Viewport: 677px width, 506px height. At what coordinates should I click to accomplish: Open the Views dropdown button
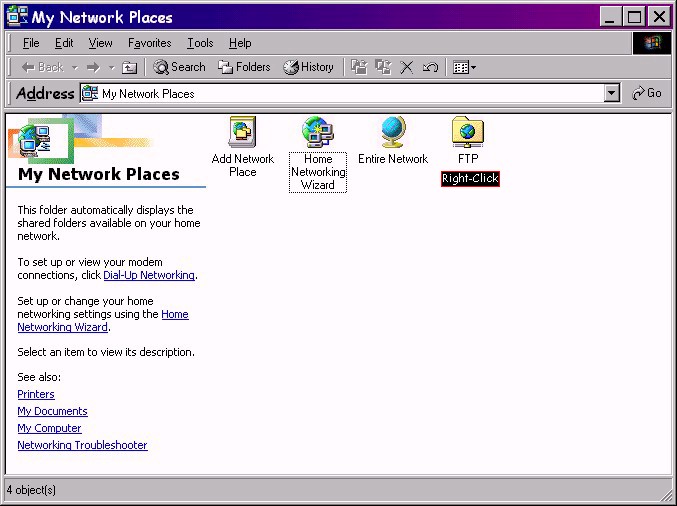[464, 67]
